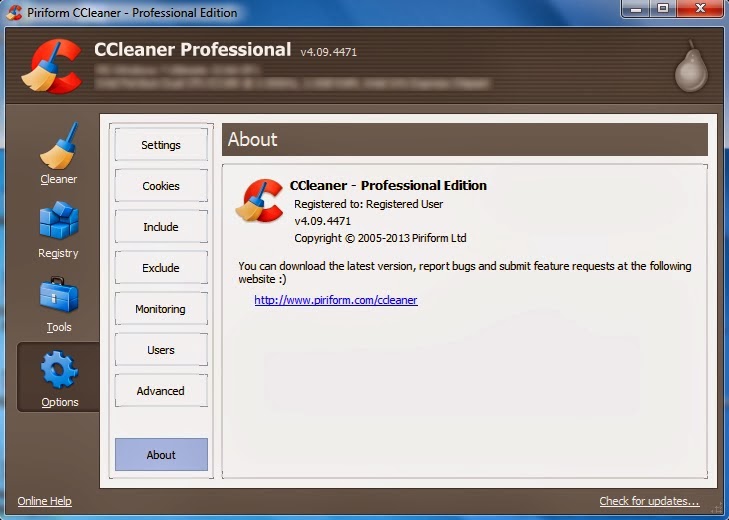The width and height of the screenshot is (729, 520).
Task: Open the Cookies options page
Action: pyautogui.click(x=161, y=186)
